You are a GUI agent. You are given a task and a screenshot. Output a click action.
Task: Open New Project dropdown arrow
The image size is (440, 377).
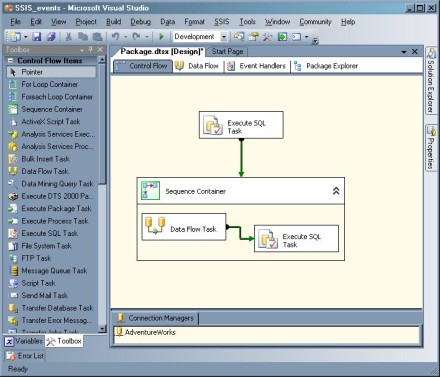click(x=25, y=37)
